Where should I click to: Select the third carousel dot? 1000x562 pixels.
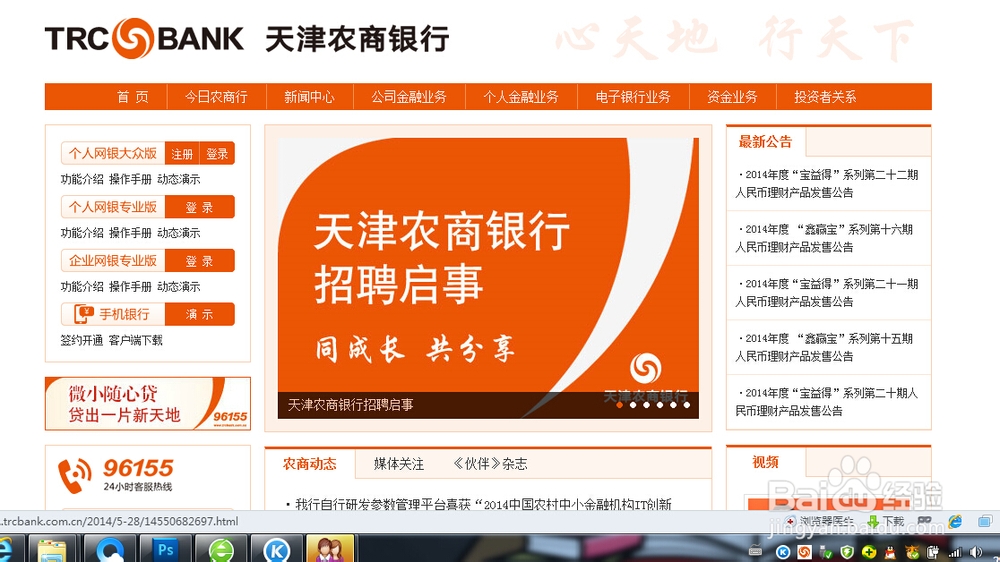(647, 405)
